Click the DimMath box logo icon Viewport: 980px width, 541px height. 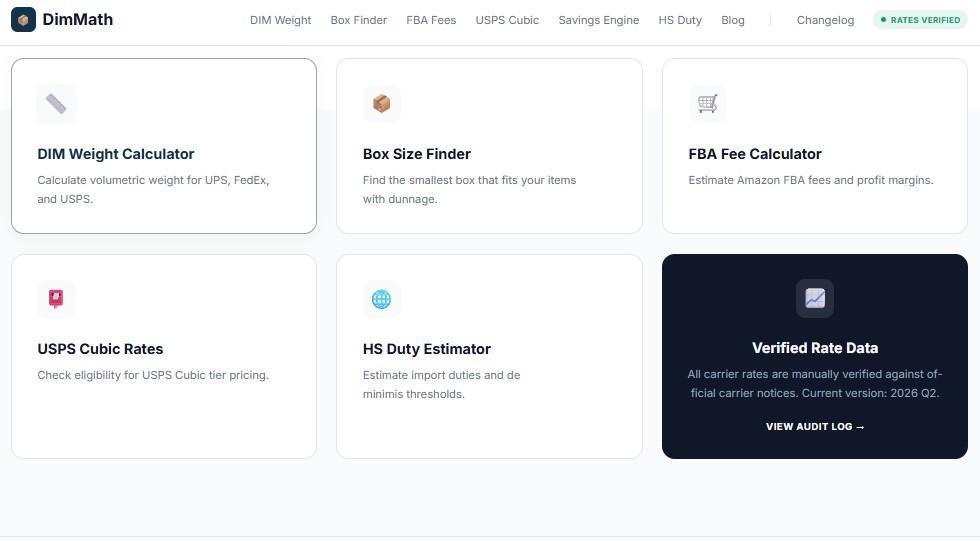[23, 19]
